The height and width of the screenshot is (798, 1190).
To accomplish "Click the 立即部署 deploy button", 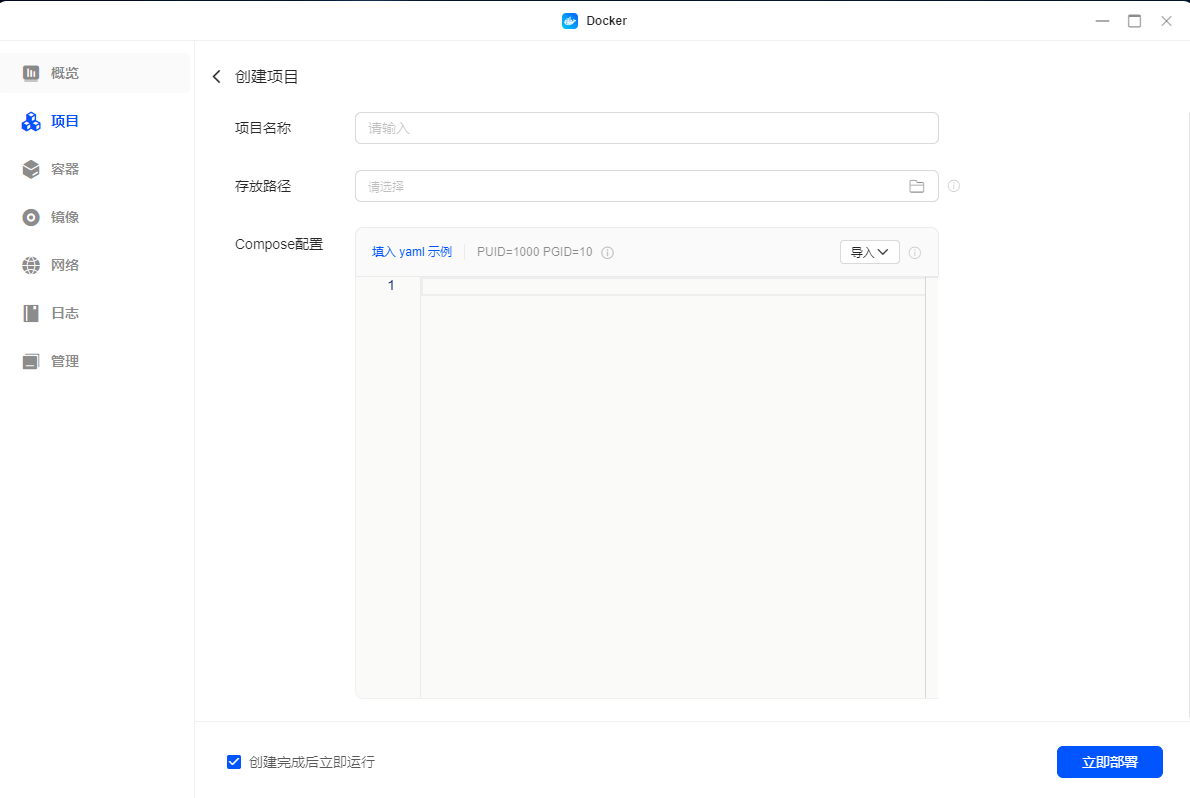I will [1110, 761].
